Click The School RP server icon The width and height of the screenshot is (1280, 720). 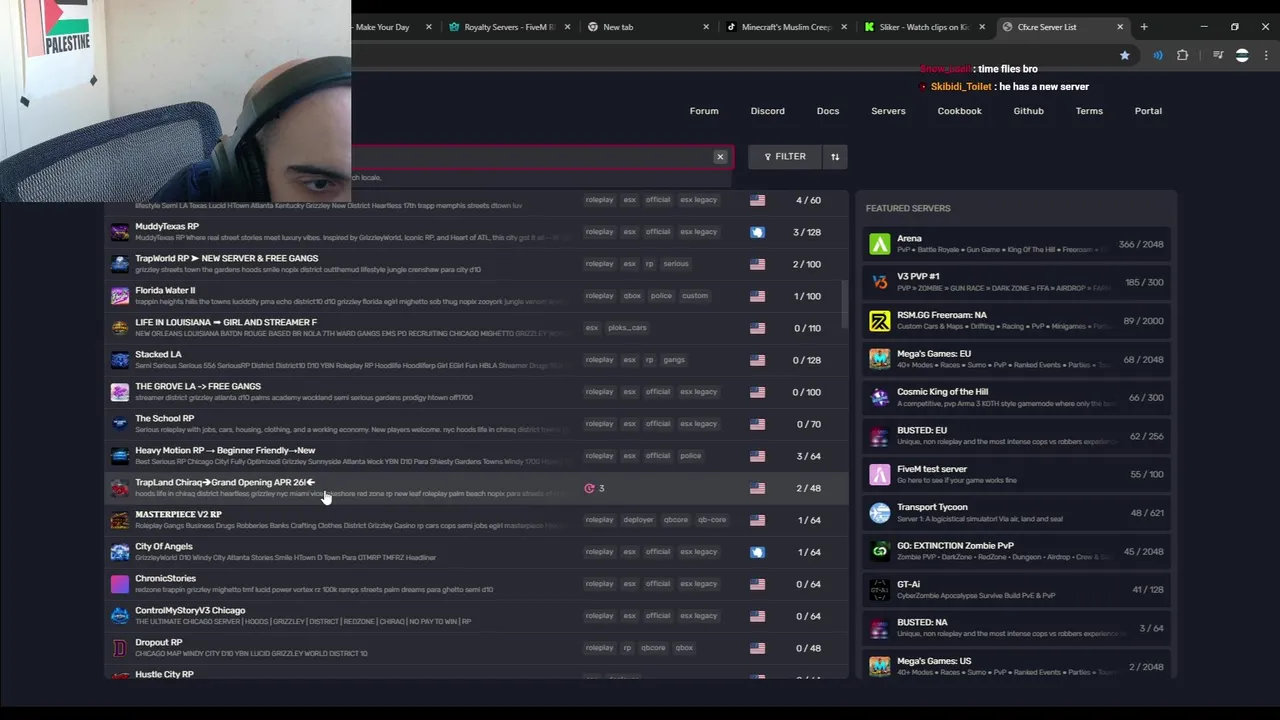120,424
